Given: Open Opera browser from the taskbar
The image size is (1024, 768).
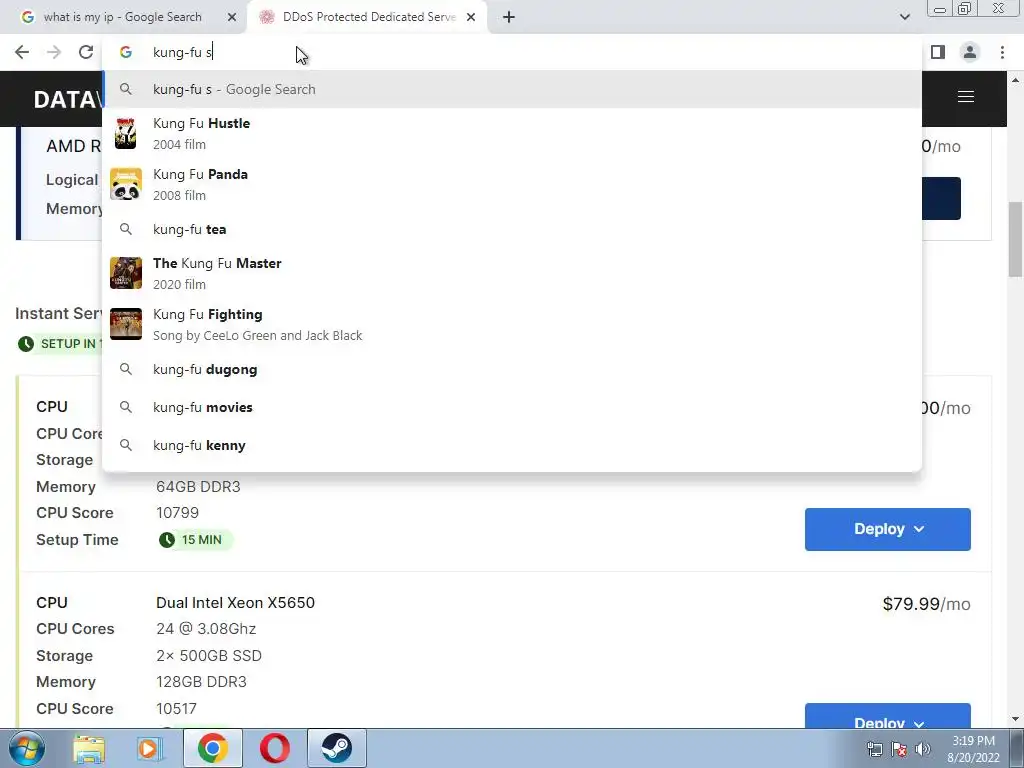Looking at the screenshot, I should coord(274,748).
